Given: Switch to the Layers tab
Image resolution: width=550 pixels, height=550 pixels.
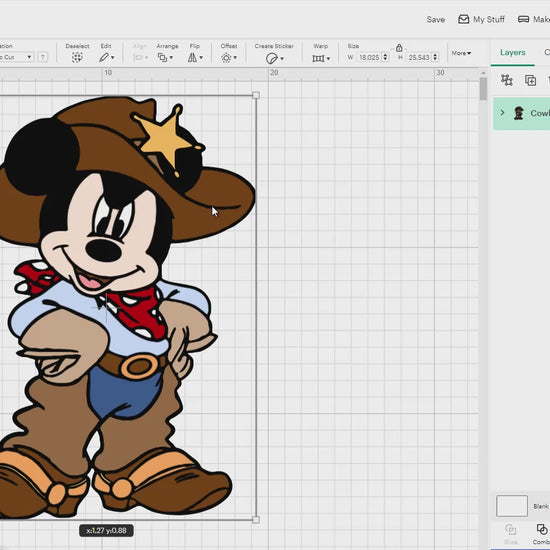Looking at the screenshot, I should (512, 53).
